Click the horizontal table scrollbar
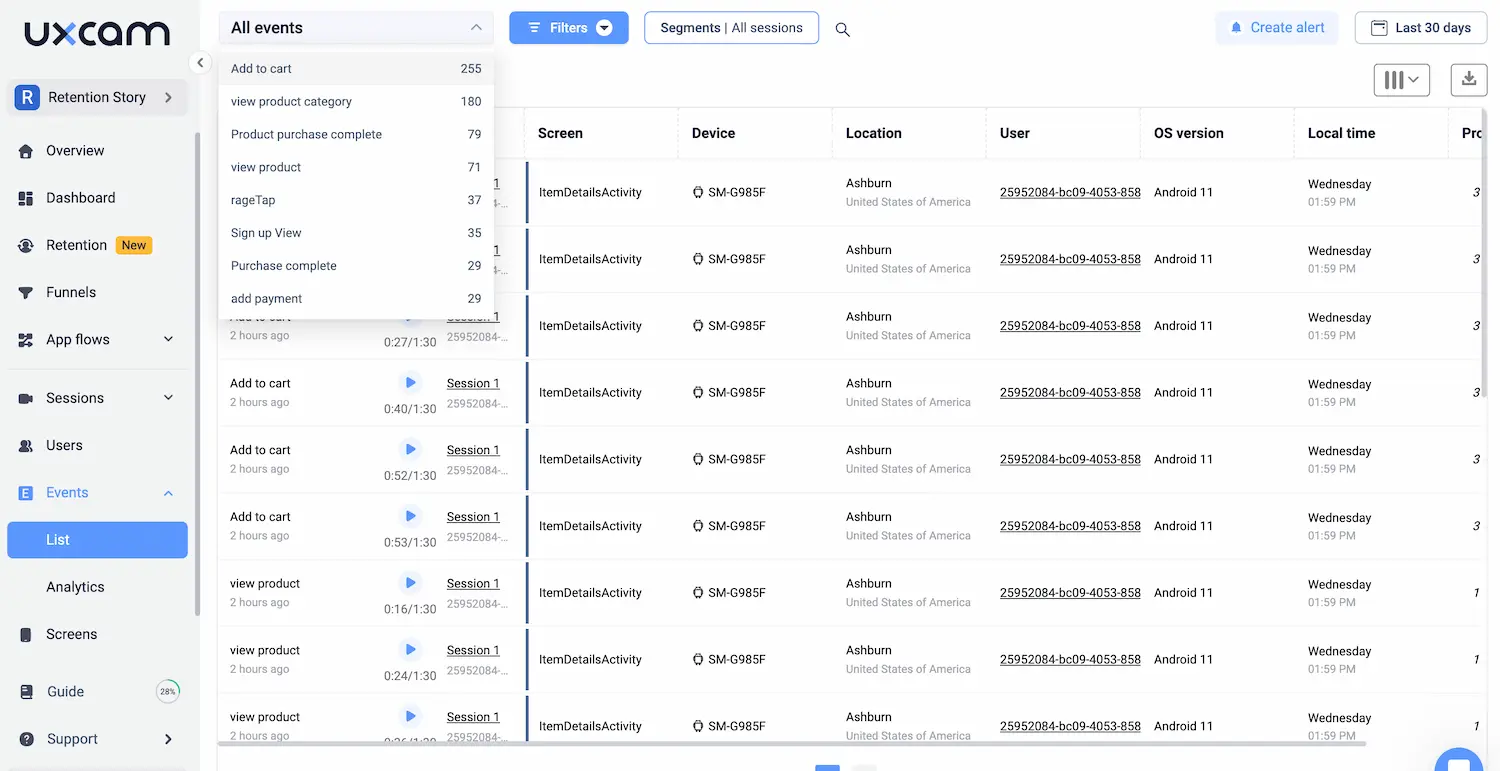Screen dimensions: 1500x771 pyautogui.click(x=792, y=744)
